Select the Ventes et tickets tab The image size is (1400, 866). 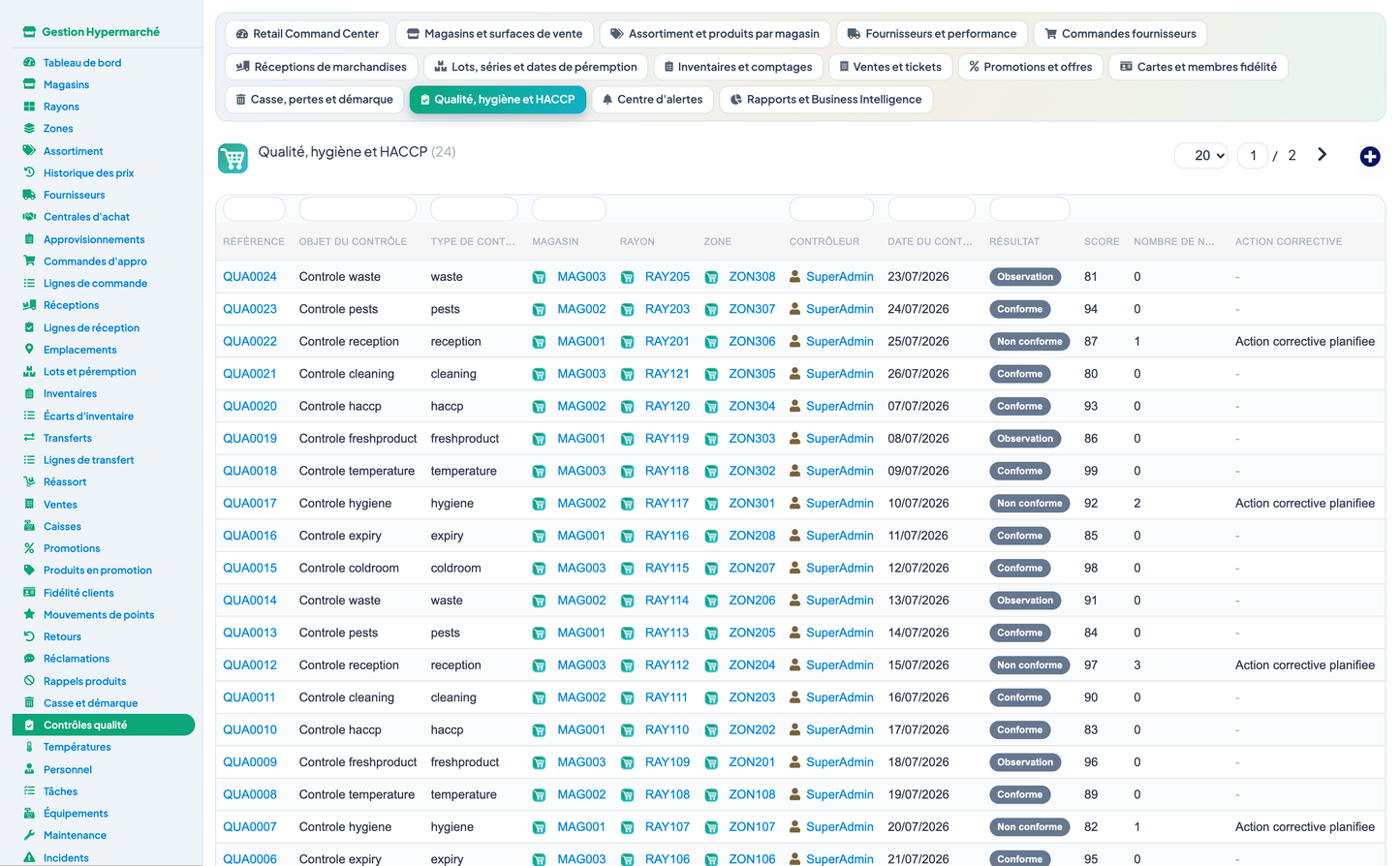click(890, 67)
